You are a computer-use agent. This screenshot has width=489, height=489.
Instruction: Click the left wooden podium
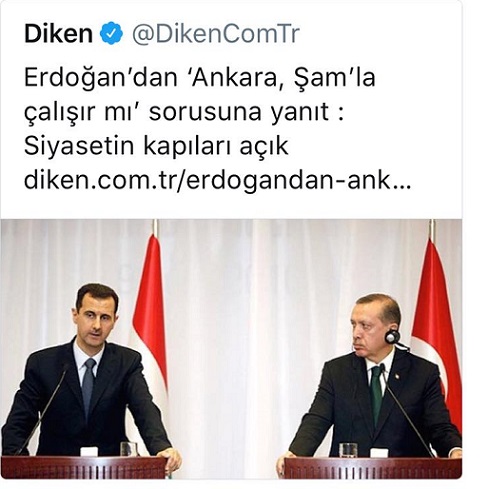(x=84, y=468)
